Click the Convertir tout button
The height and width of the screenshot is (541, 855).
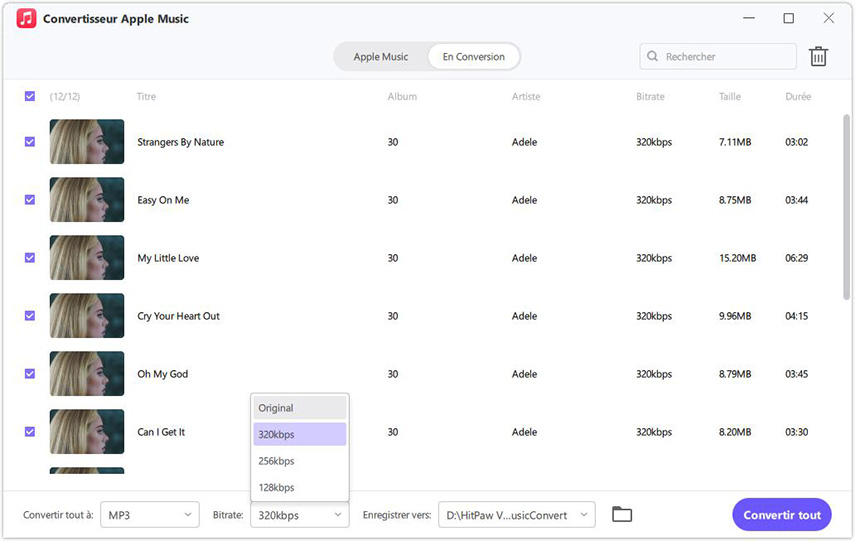point(782,515)
